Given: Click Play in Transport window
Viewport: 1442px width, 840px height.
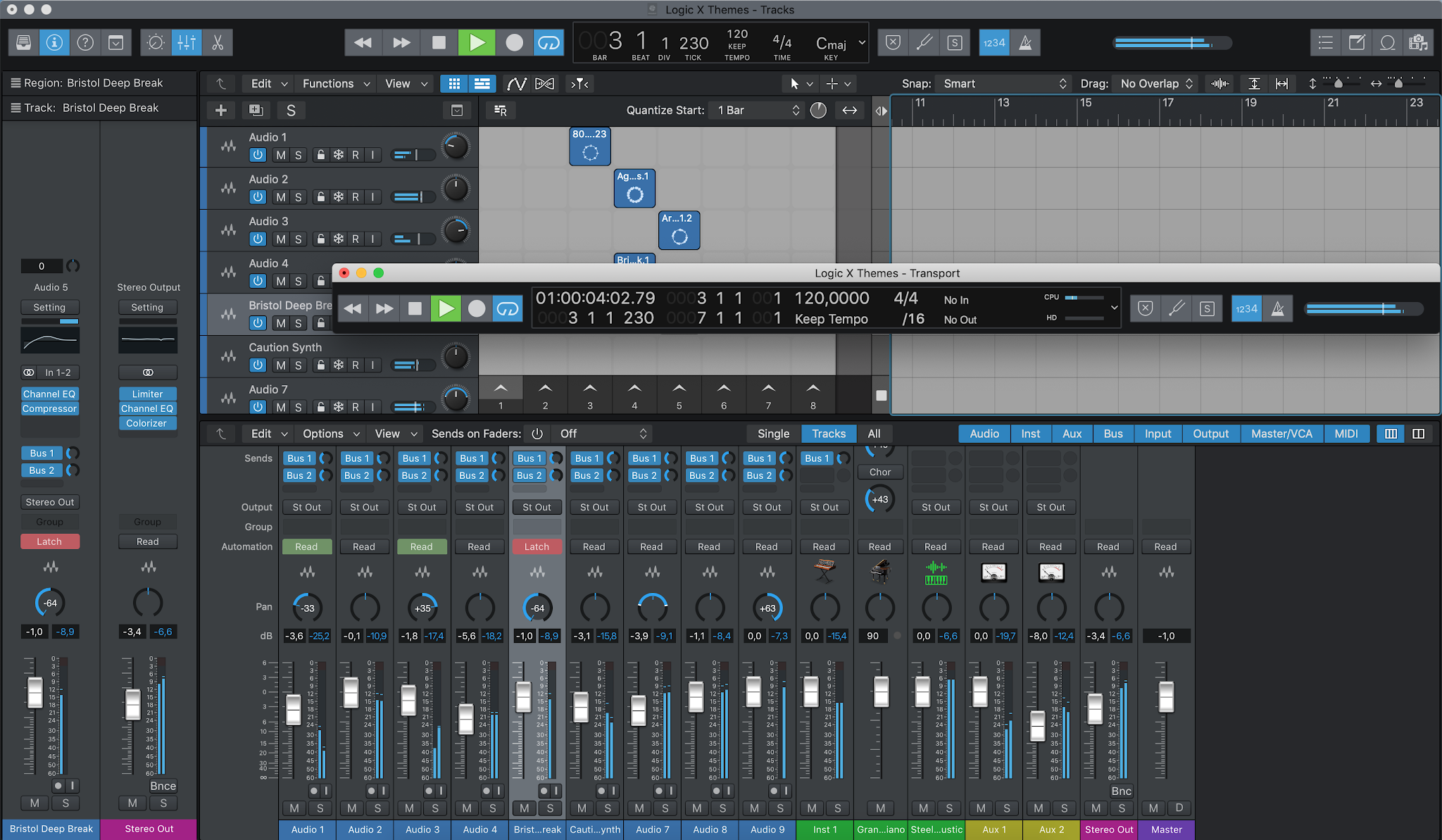Looking at the screenshot, I should pos(446,308).
